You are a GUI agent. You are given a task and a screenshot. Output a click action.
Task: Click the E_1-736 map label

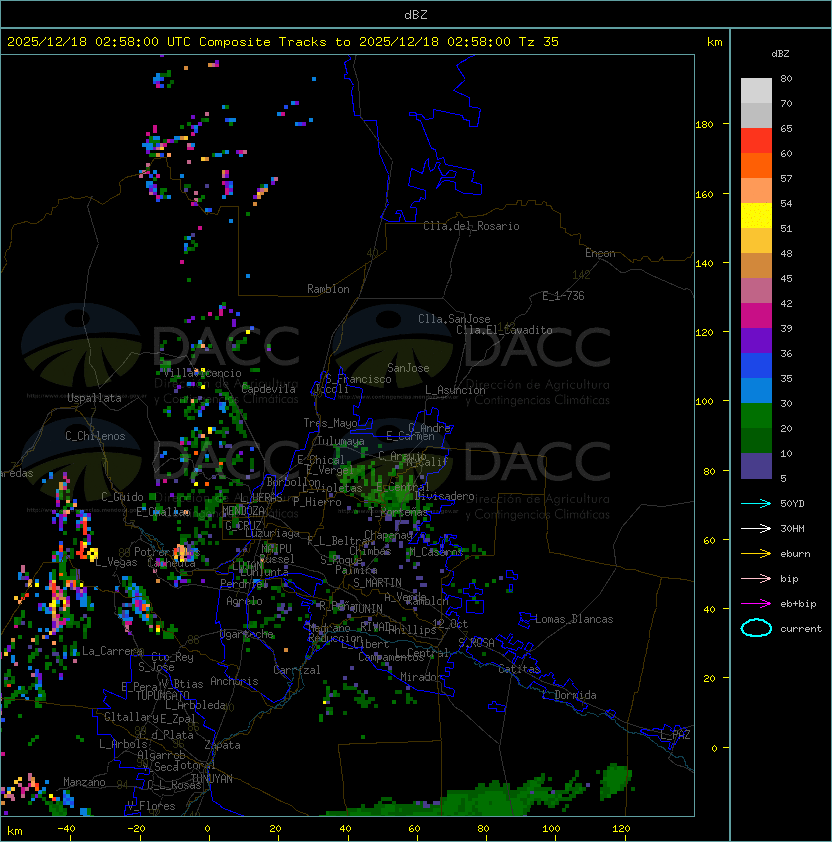tap(563, 296)
